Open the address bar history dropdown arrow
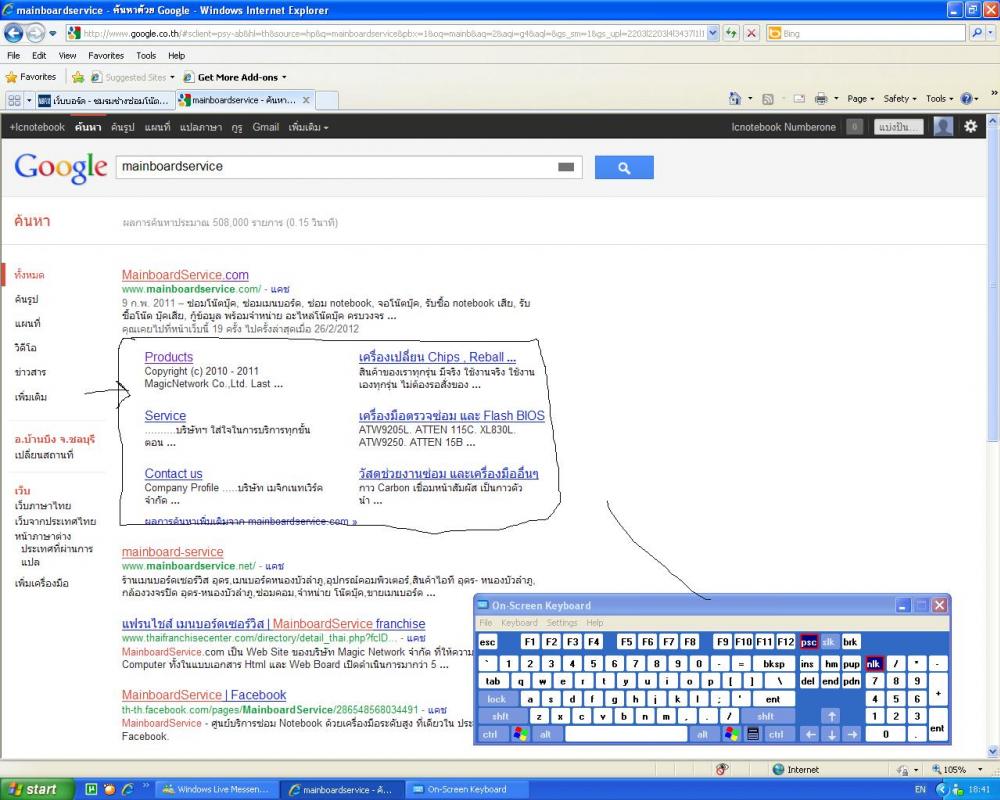The image size is (1000, 800). [x=713, y=33]
